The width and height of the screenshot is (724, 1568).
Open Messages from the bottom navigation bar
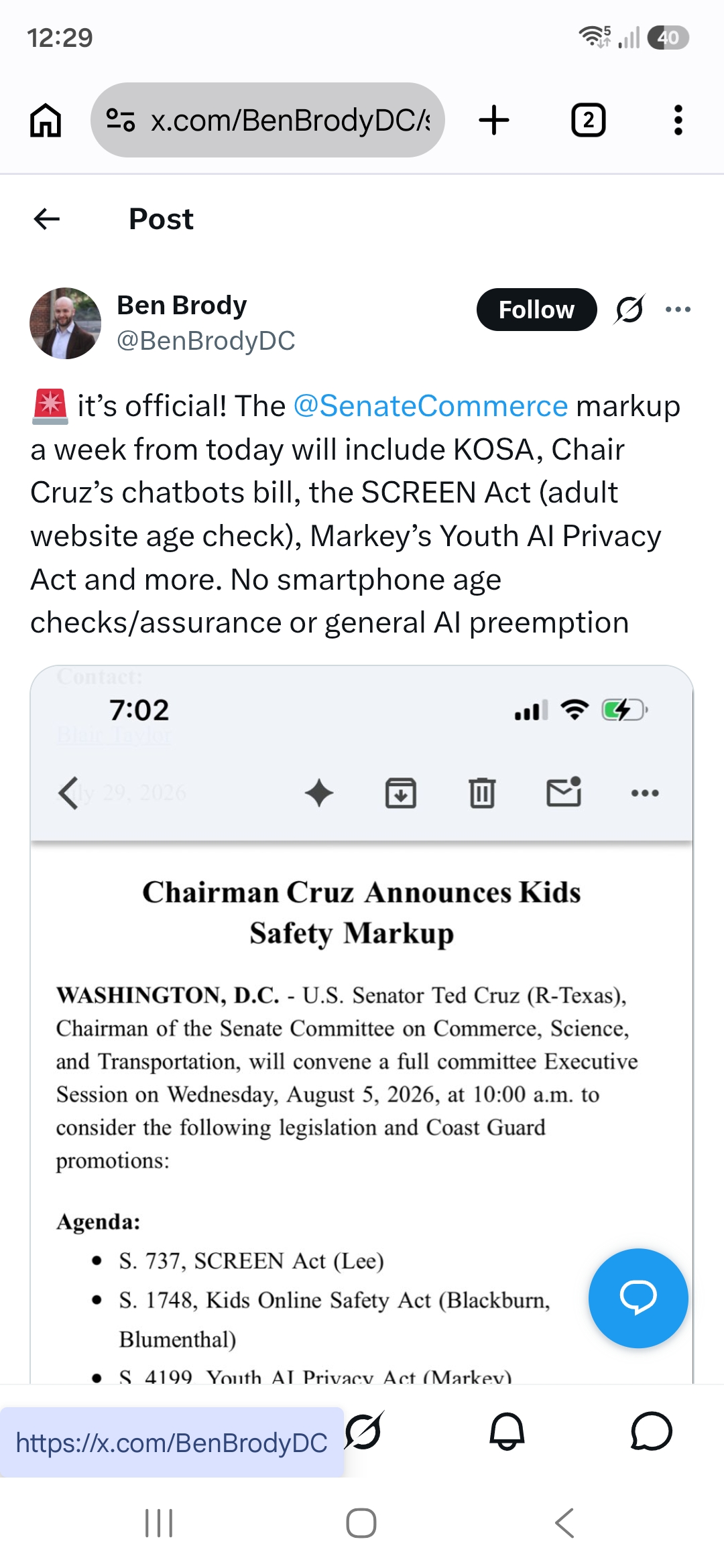[651, 1431]
